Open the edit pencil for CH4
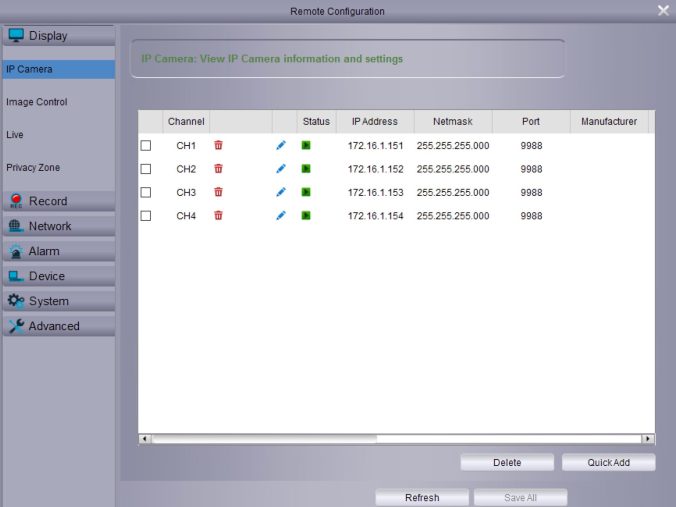 coord(281,216)
